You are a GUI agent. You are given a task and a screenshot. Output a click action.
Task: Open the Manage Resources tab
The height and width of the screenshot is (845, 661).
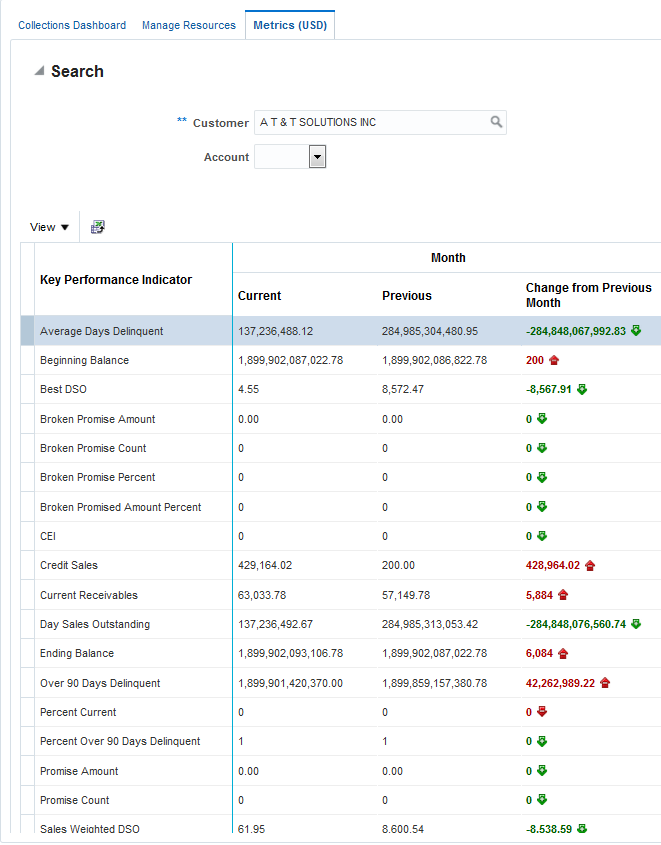(x=189, y=25)
